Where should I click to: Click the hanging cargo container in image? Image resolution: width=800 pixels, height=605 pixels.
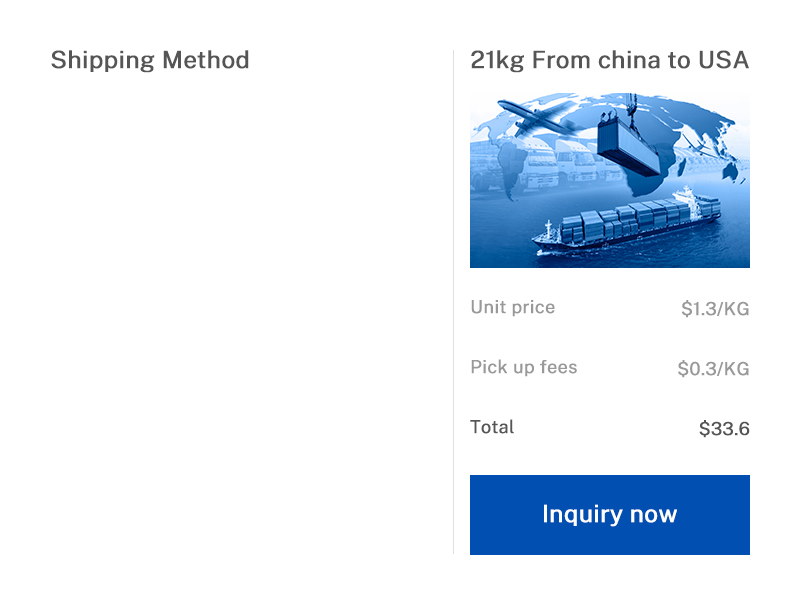coord(630,145)
